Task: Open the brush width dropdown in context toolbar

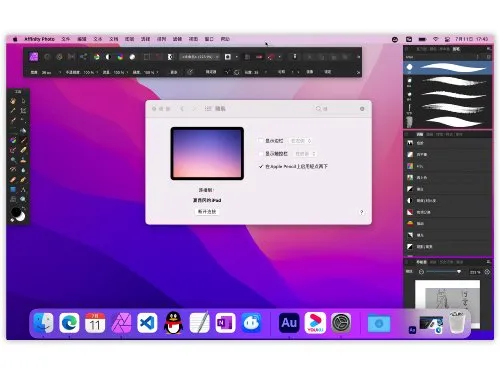Action: 60,72
